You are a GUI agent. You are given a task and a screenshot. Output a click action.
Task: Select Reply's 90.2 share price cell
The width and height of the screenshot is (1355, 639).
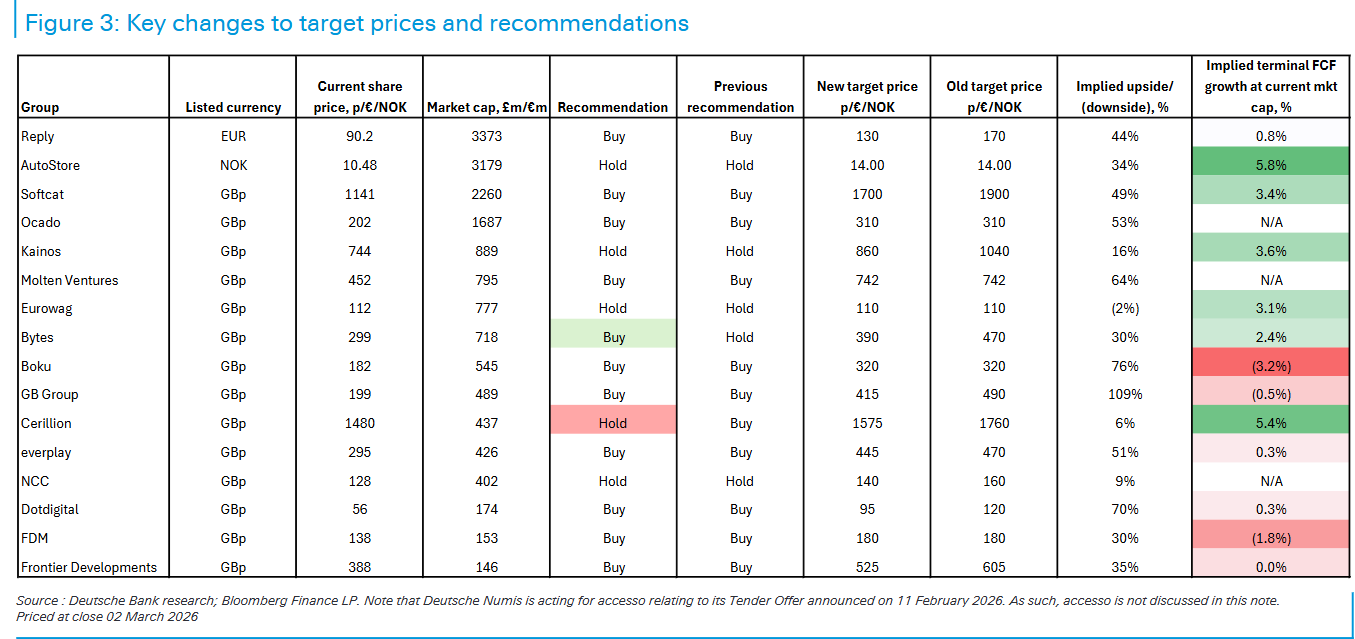(360, 136)
